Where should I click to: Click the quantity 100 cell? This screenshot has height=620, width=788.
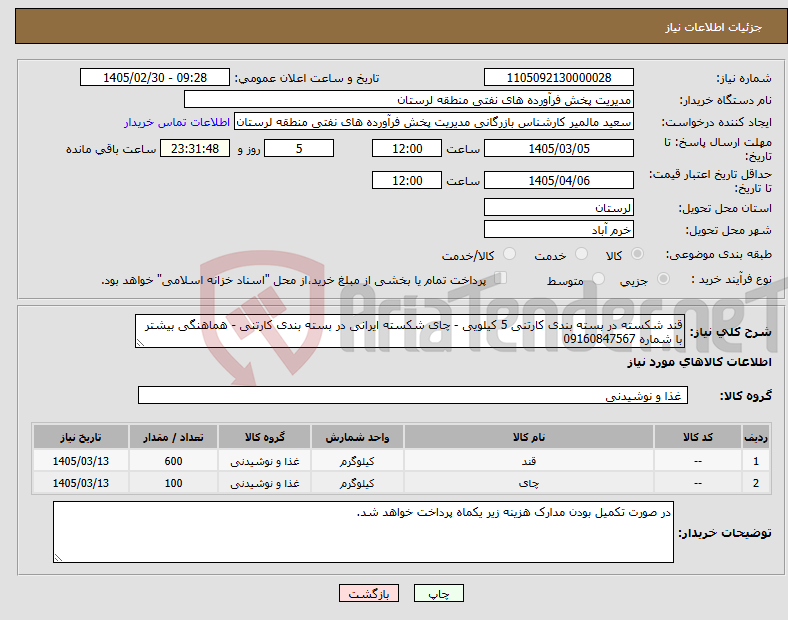point(173,483)
